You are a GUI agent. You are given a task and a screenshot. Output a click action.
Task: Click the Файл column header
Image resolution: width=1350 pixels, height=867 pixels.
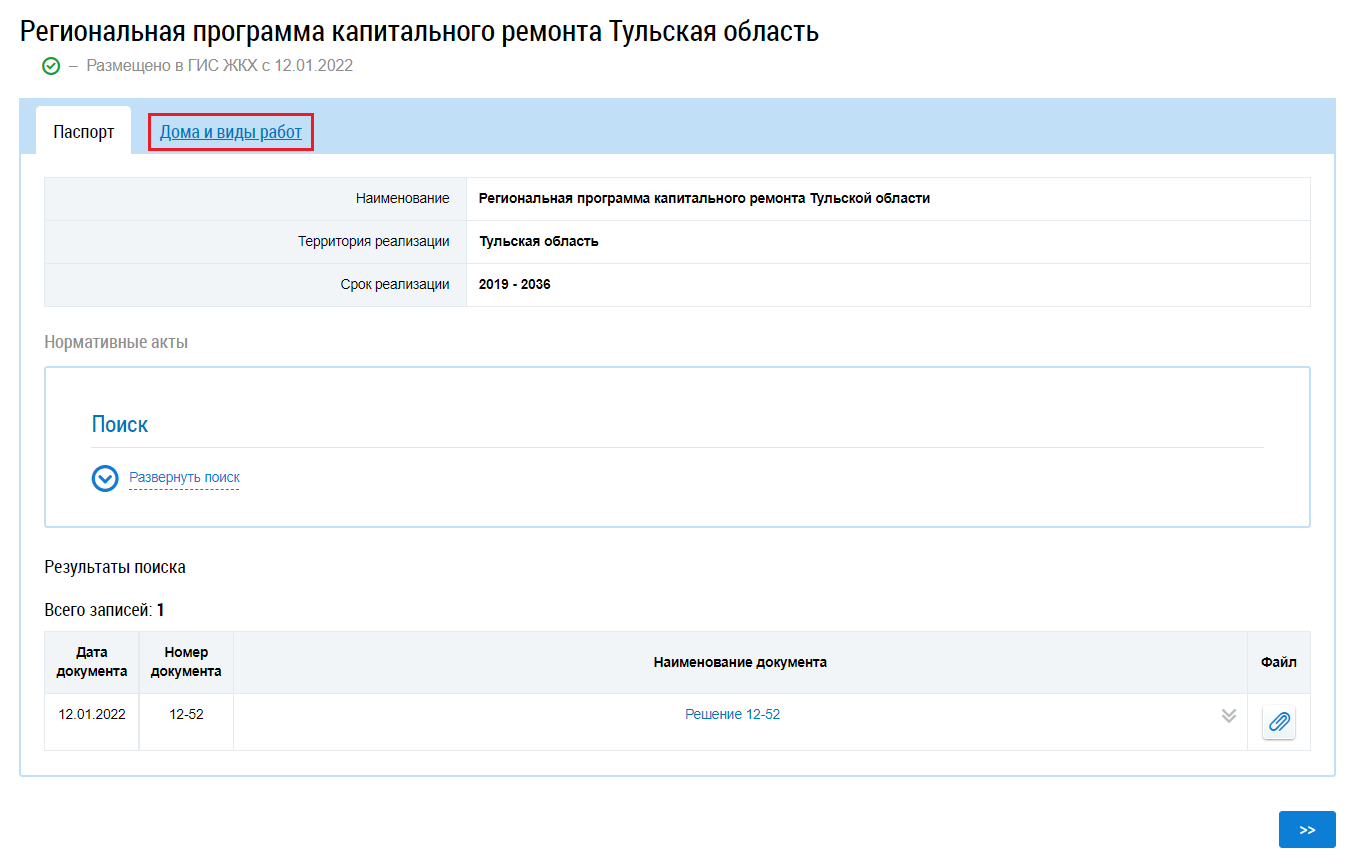click(x=1278, y=662)
